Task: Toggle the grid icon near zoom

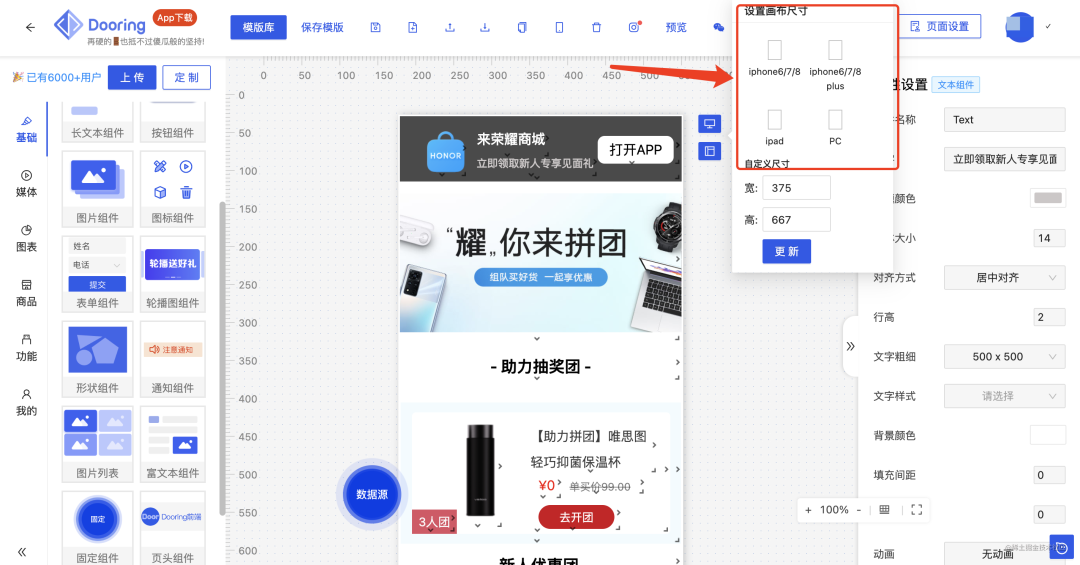Action: (884, 510)
